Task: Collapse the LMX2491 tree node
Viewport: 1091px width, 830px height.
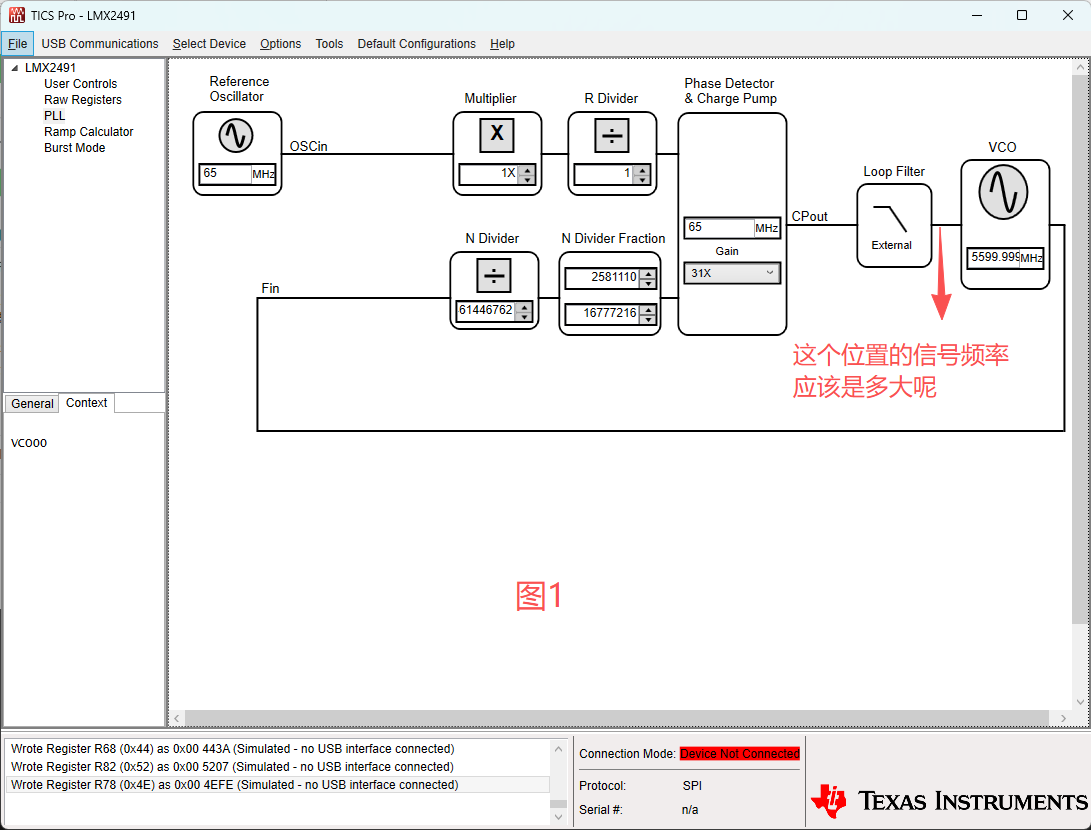Action: point(15,67)
